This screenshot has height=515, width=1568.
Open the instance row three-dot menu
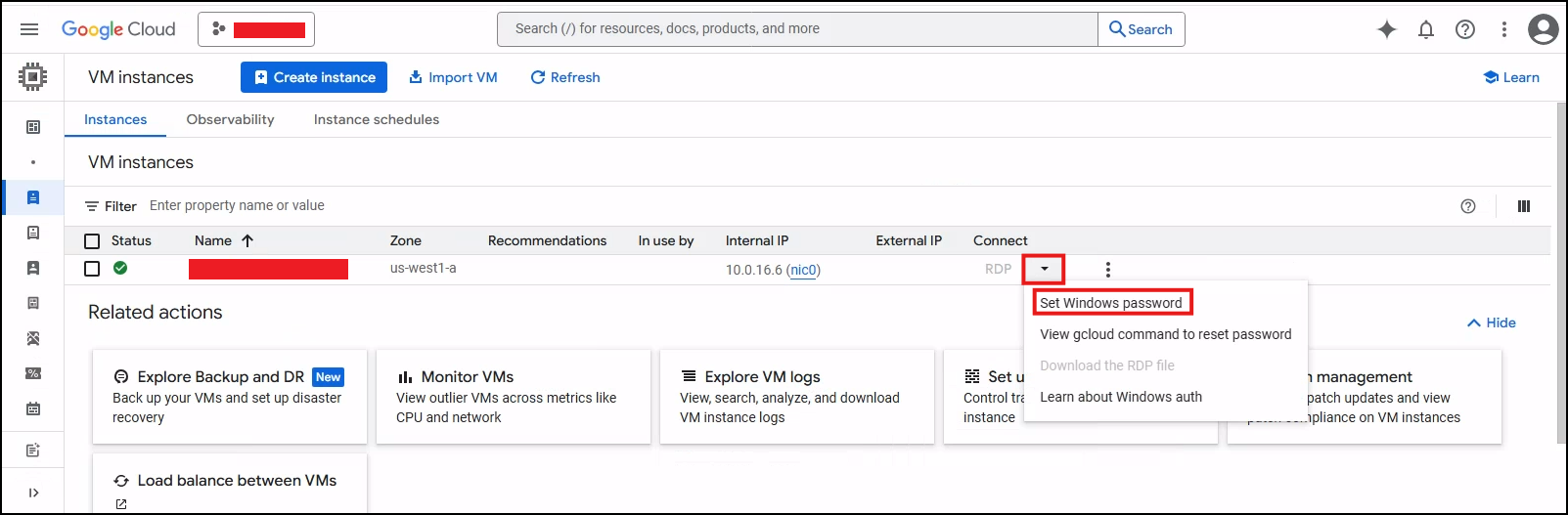click(x=1107, y=270)
